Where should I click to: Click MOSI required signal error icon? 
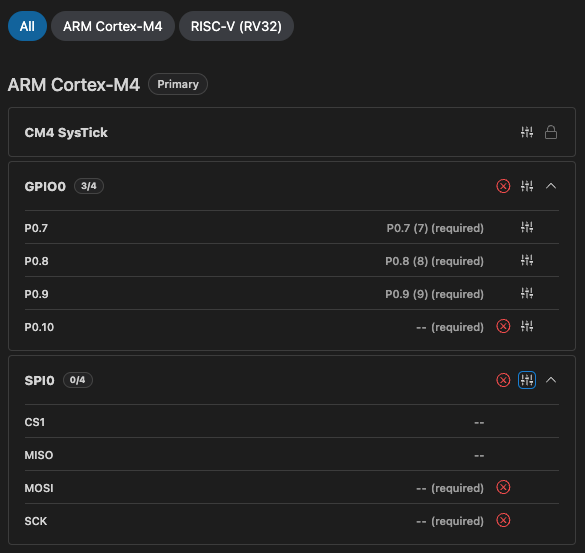[x=503, y=487]
